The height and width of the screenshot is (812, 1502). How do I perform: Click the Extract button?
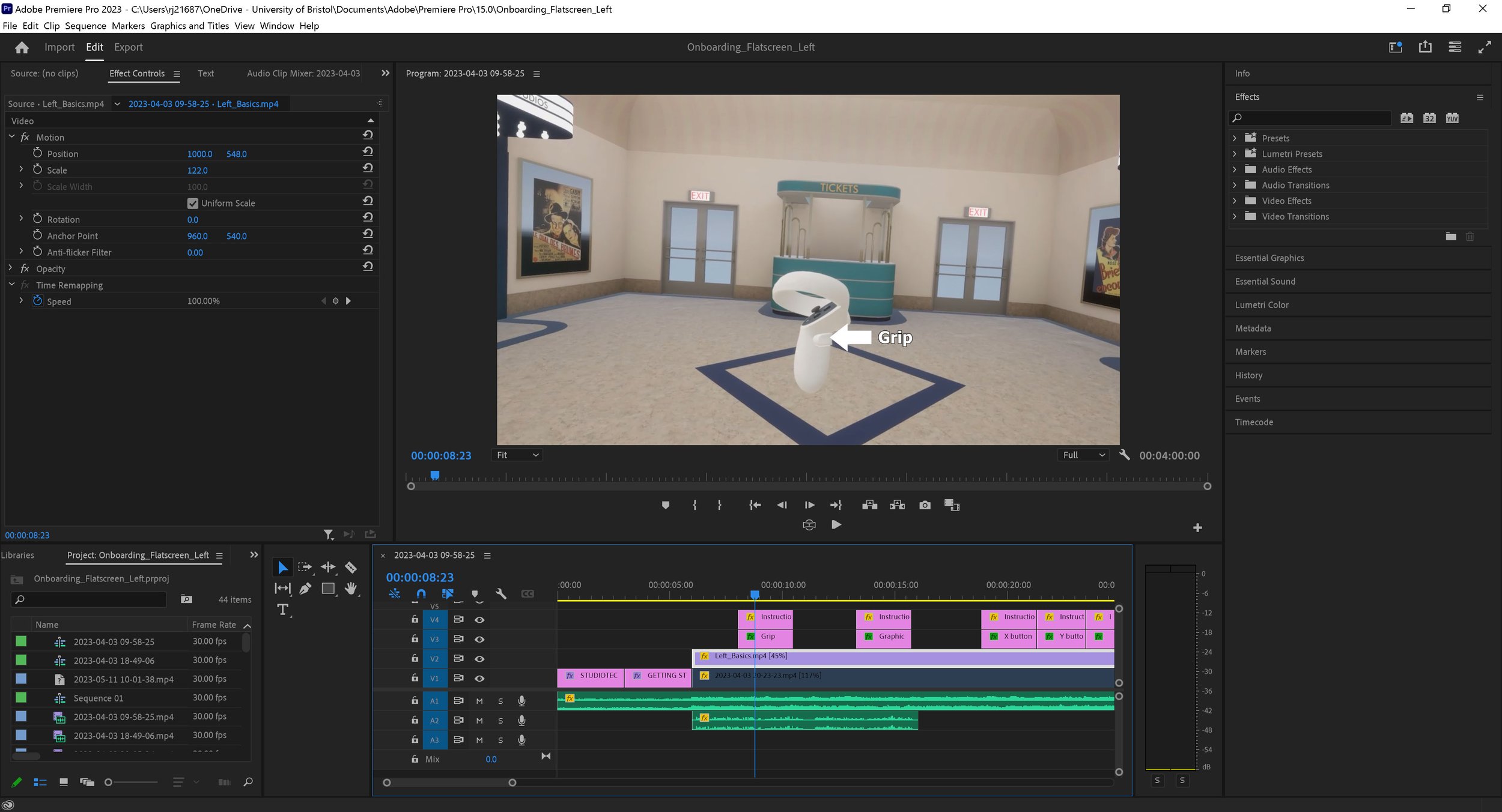pos(897,505)
